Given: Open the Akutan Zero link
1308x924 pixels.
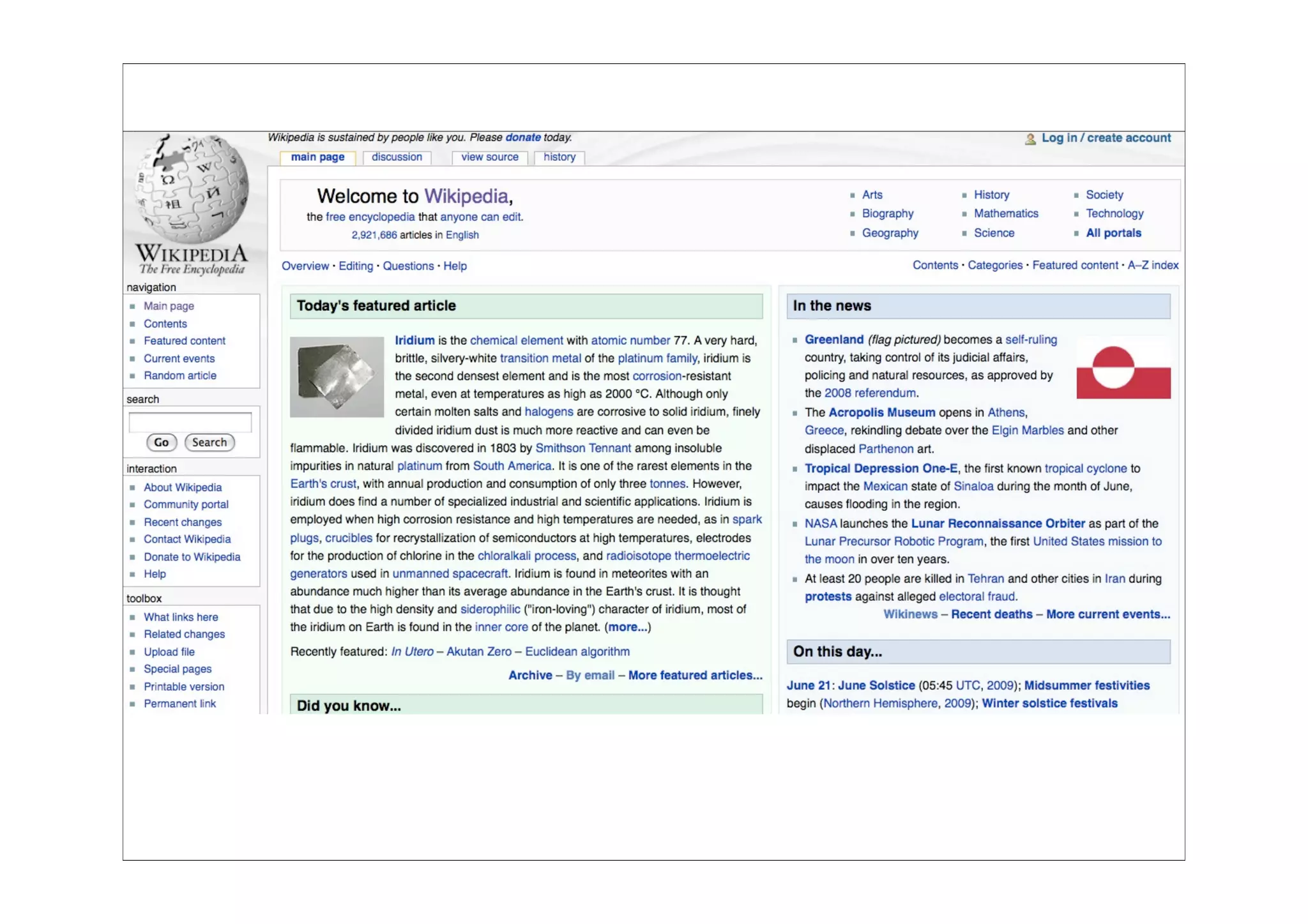Looking at the screenshot, I should point(479,651).
